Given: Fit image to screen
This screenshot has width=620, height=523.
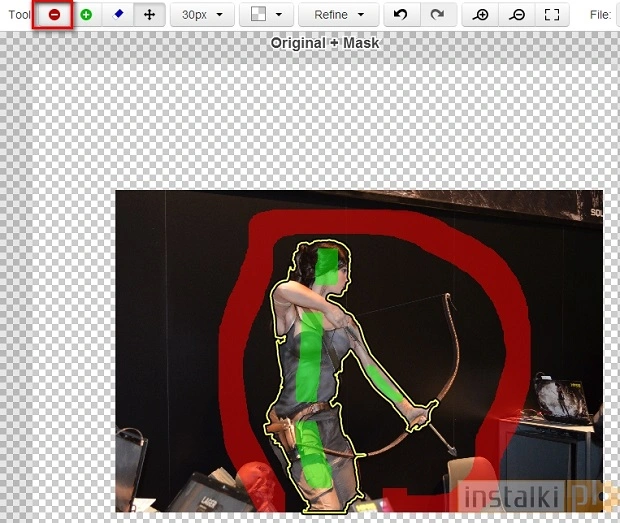Looking at the screenshot, I should tap(552, 15).
